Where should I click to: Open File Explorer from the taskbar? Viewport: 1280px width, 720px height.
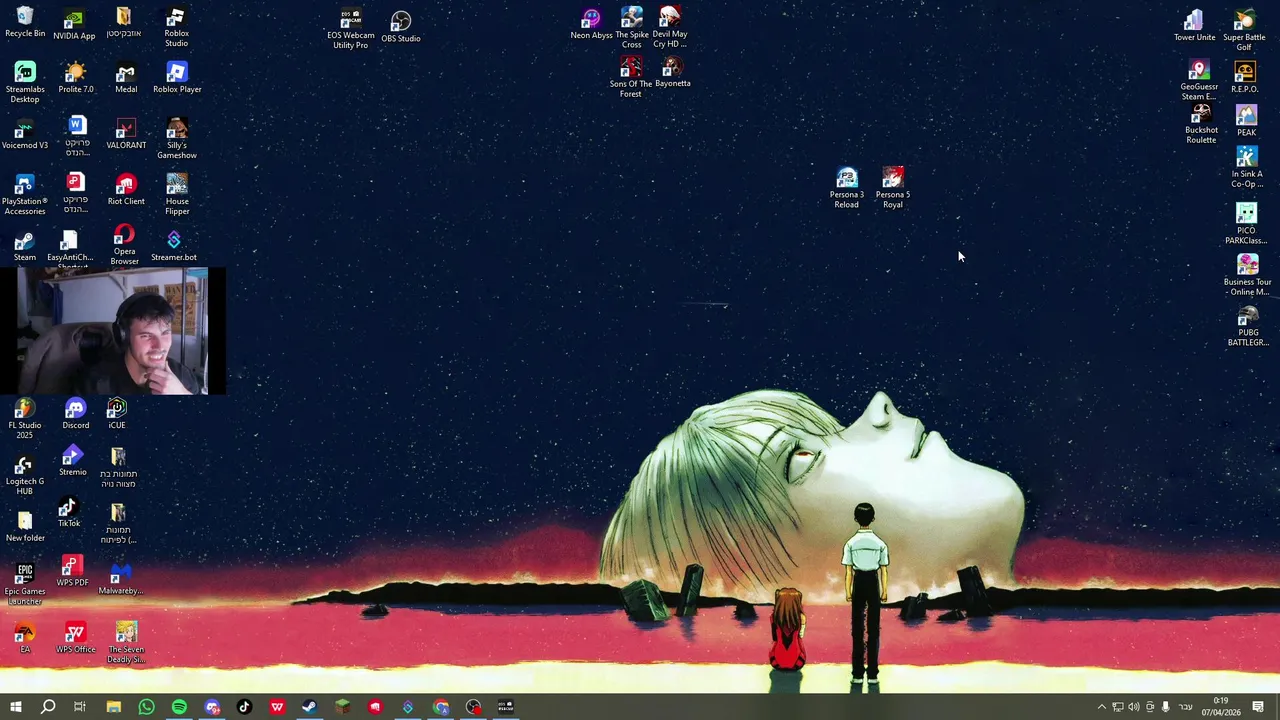click(114, 707)
